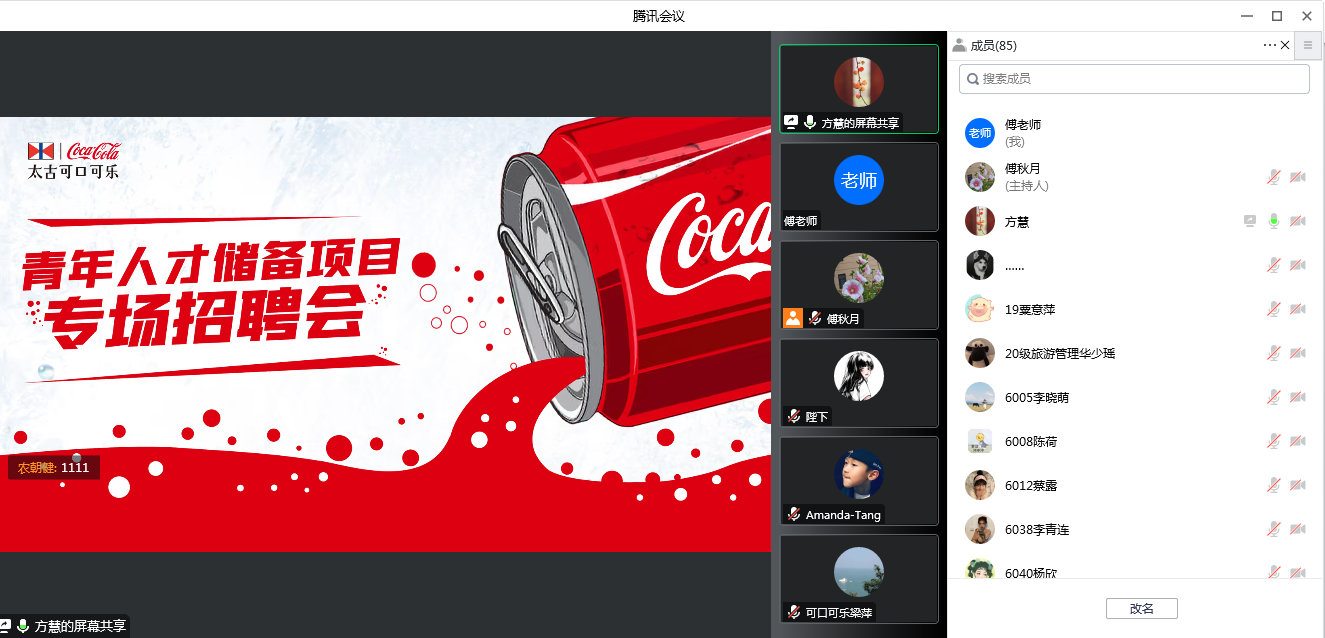Close the members panel with its X

click(1285, 45)
